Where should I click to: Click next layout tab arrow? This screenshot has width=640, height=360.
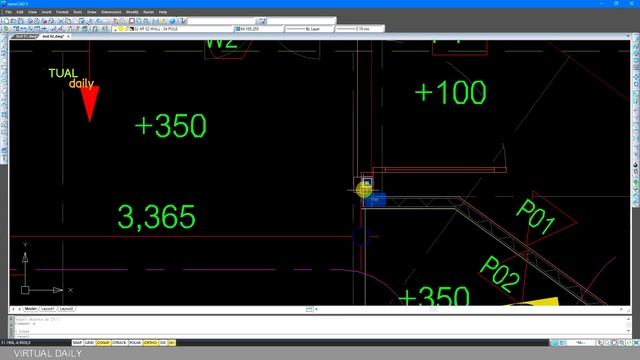[19, 309]
